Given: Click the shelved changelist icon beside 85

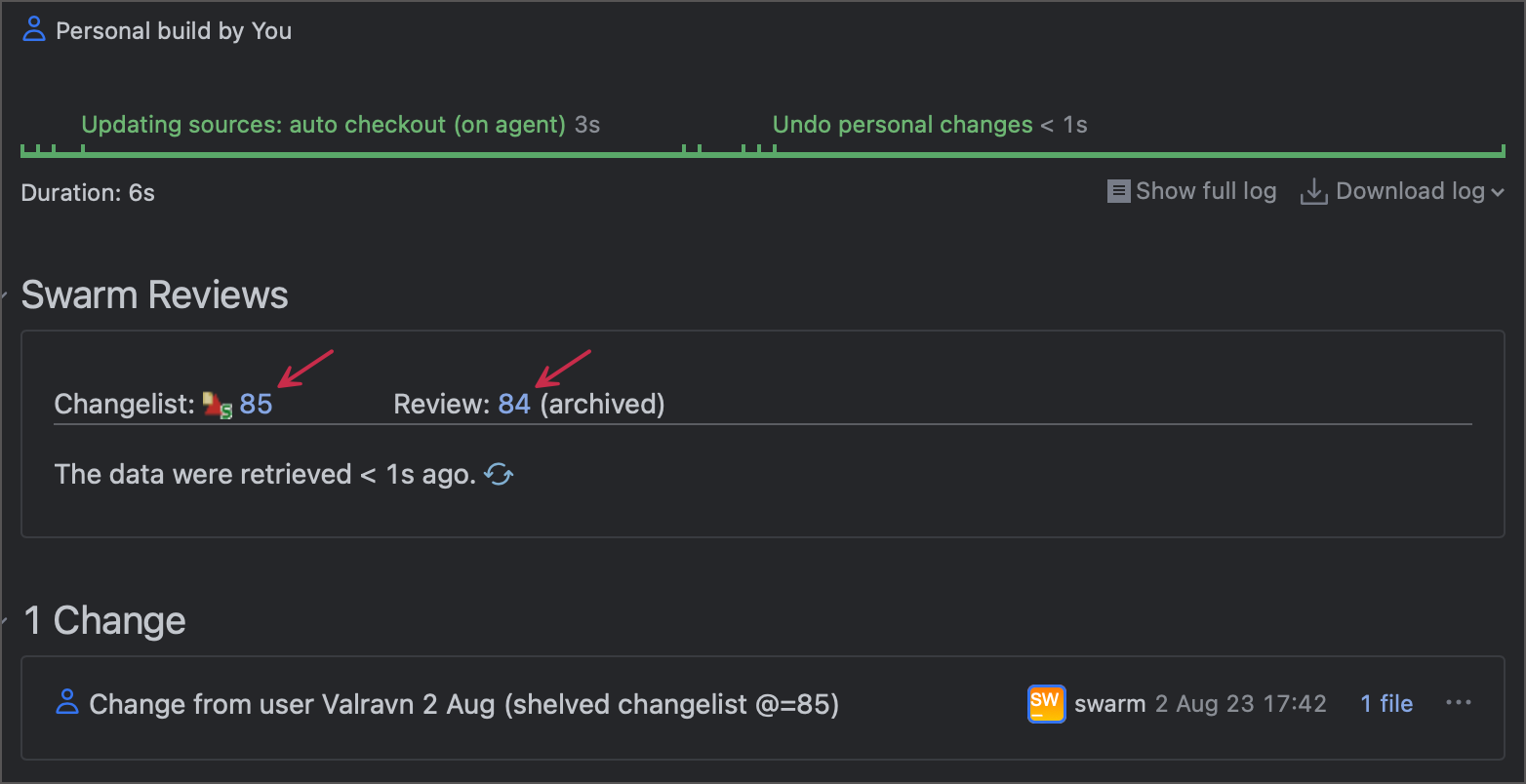Looking at the screenshot, I should 216,404.
